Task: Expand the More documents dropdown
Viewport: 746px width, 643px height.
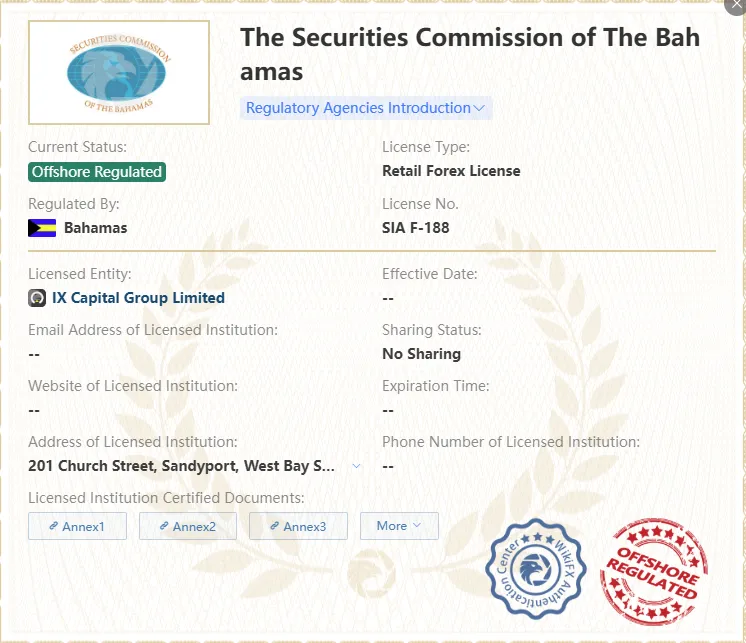Action: tap(399, 526)
